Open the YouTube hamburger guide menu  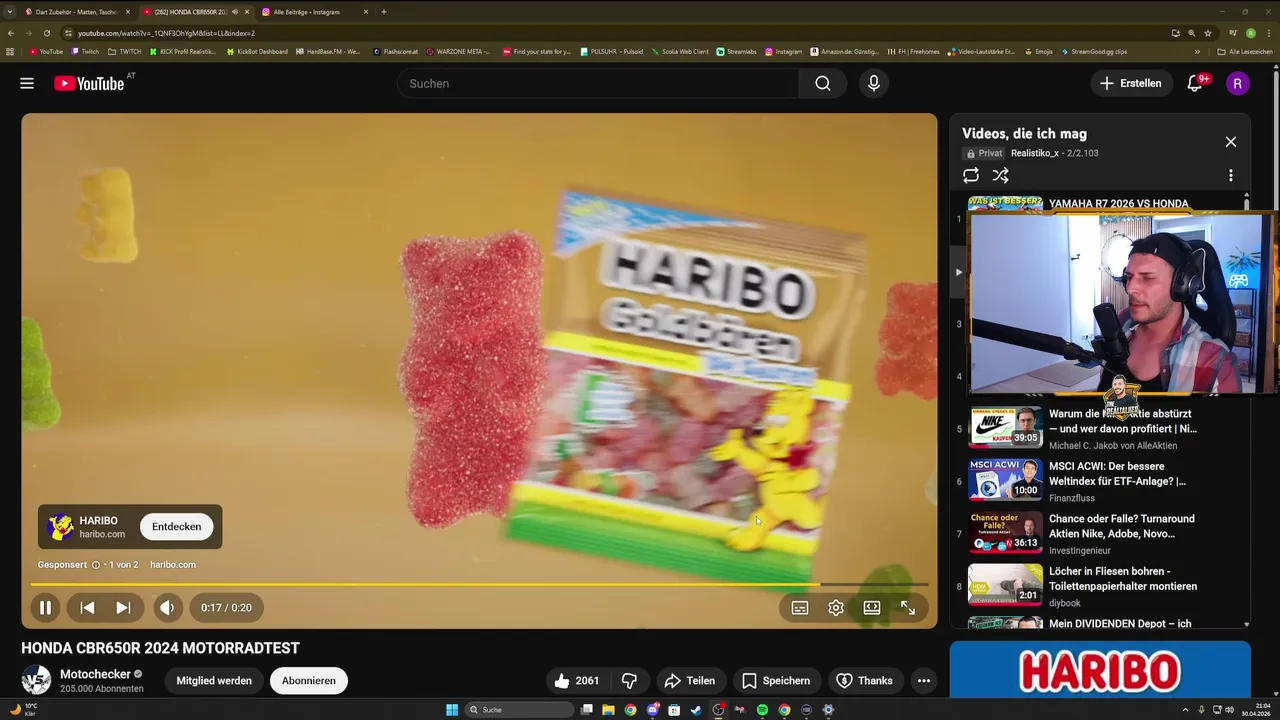[x=27, y=83]
